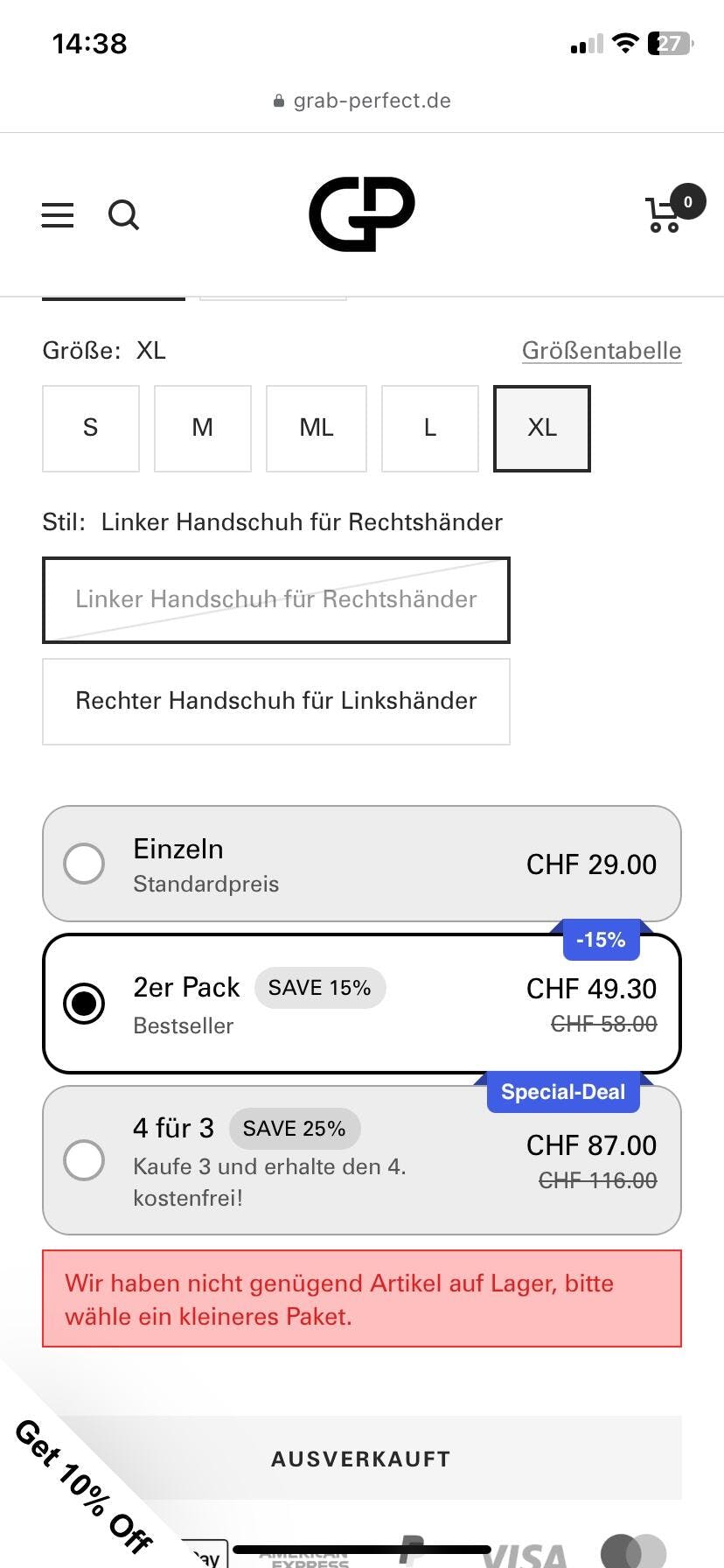The image size is (724, 1568).
Task: Choose size M
Action: [x=203, y=428]
